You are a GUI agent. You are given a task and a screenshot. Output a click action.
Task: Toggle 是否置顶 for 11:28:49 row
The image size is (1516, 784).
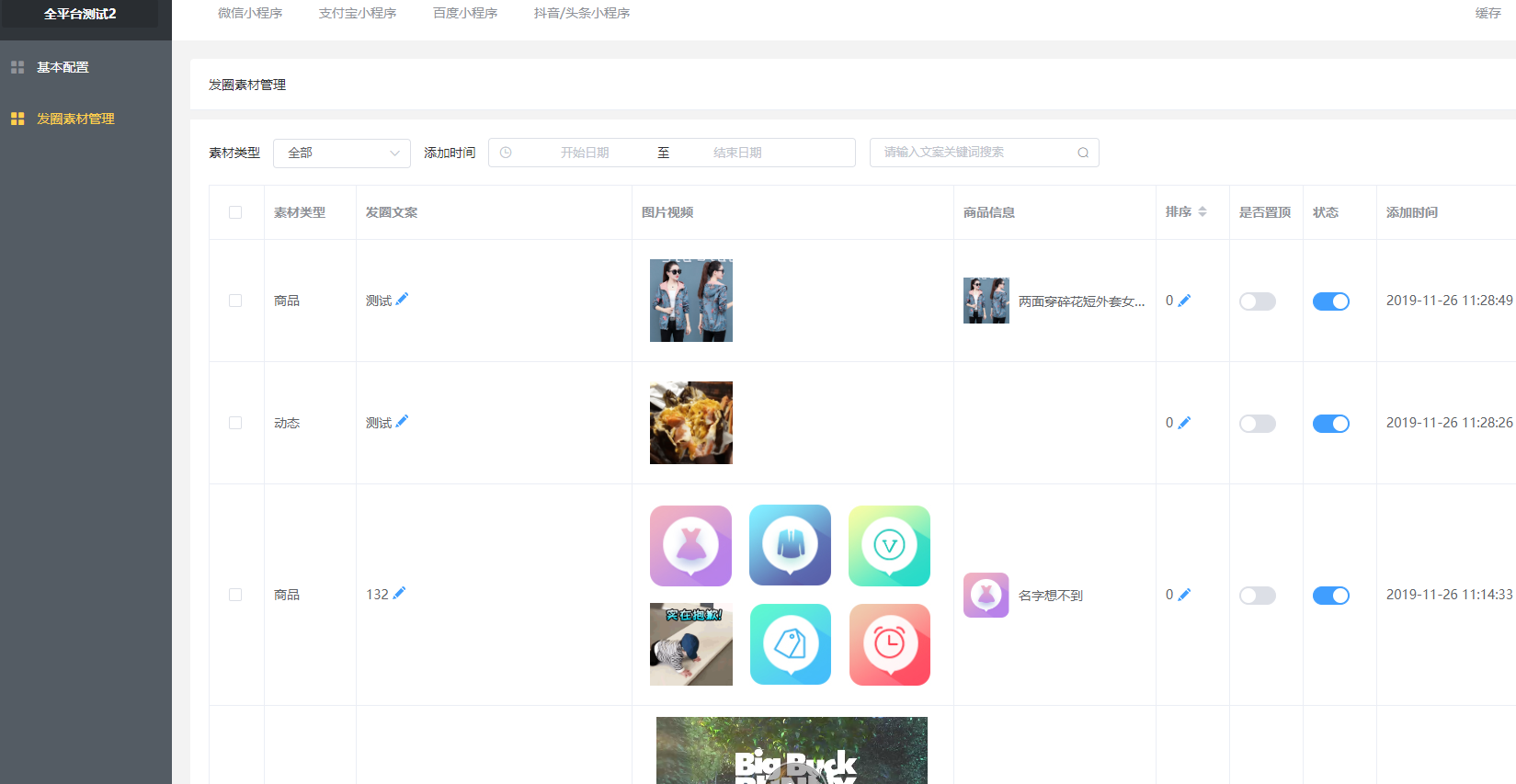tap(1257, 301)
